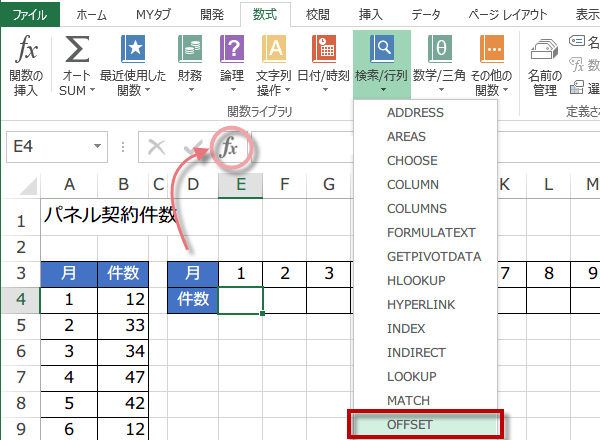Switch to the MYタブ tab

point(153,15)
